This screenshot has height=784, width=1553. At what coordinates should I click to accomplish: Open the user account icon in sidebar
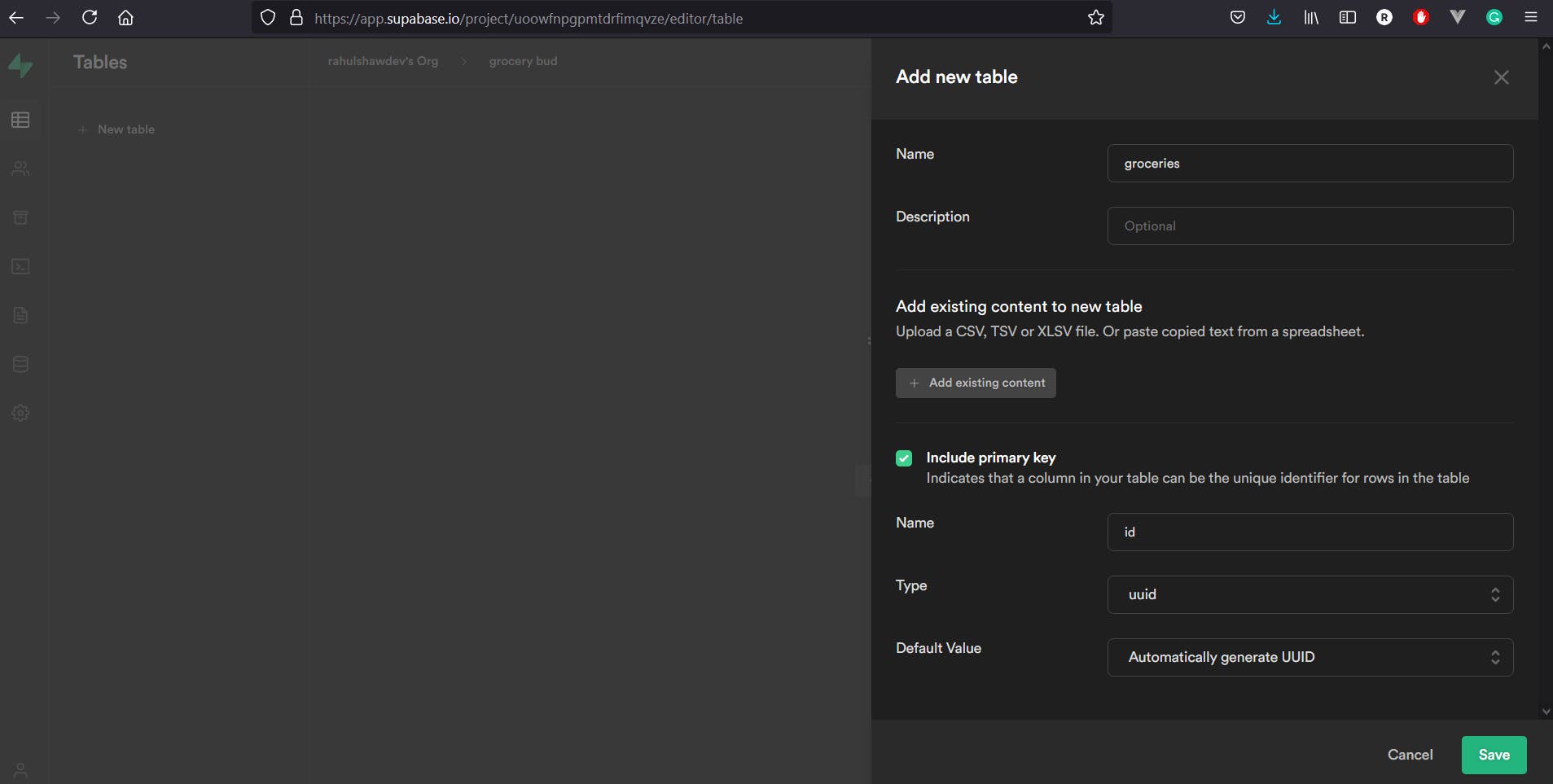[x=20, y=770]
